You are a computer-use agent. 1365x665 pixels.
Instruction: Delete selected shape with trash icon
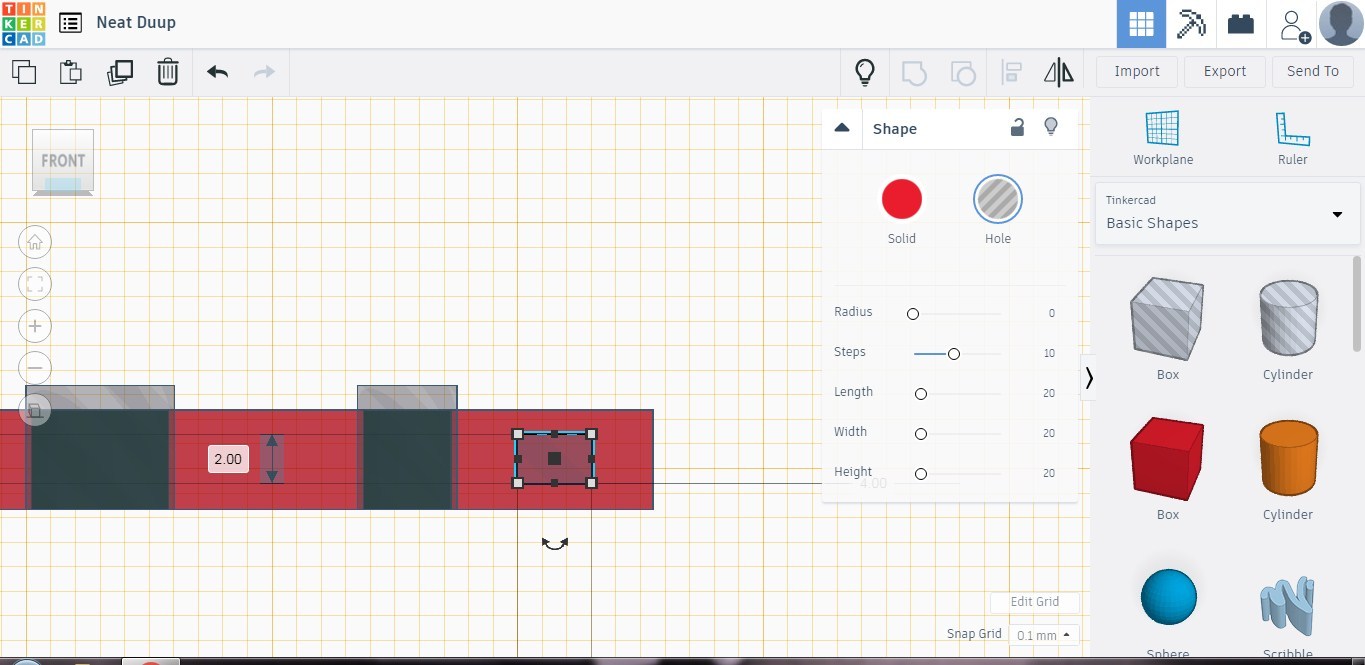(x=167, y=72)
